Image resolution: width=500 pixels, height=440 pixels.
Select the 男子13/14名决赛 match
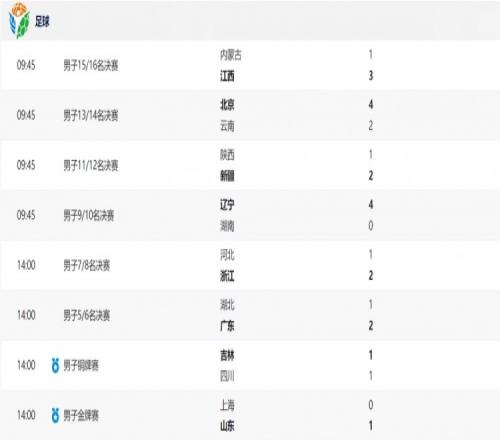pos(250,115)
